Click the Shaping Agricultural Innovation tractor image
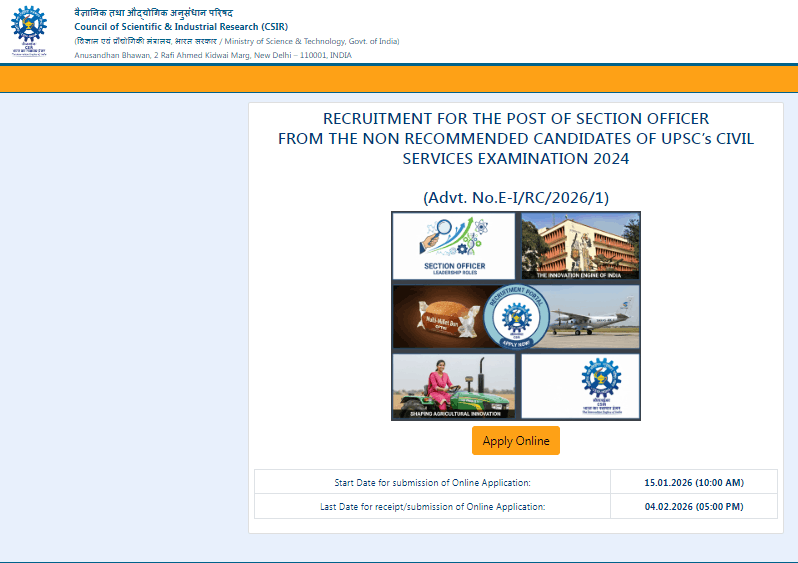This screenshot has width=798, height=563. pos(454,386)
